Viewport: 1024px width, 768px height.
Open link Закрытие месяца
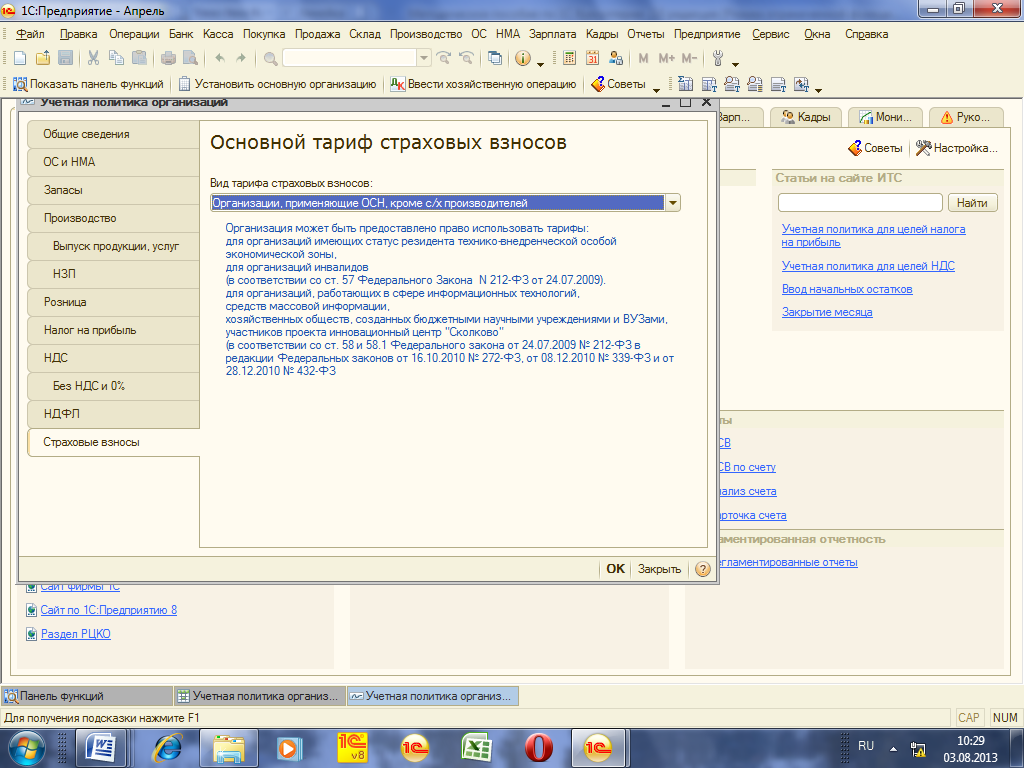[827, 312]
